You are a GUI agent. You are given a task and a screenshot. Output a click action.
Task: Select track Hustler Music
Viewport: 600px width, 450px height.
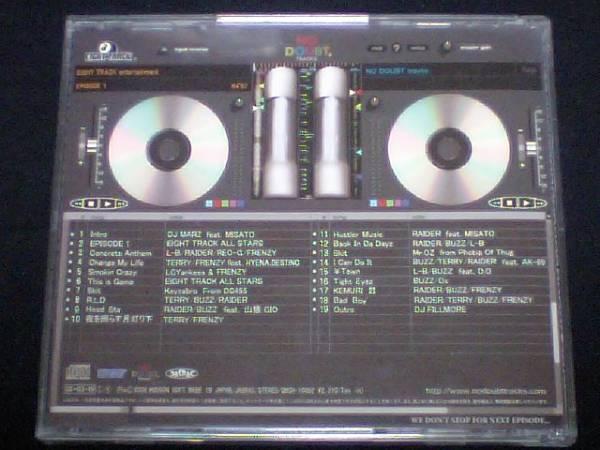(358, 234)
